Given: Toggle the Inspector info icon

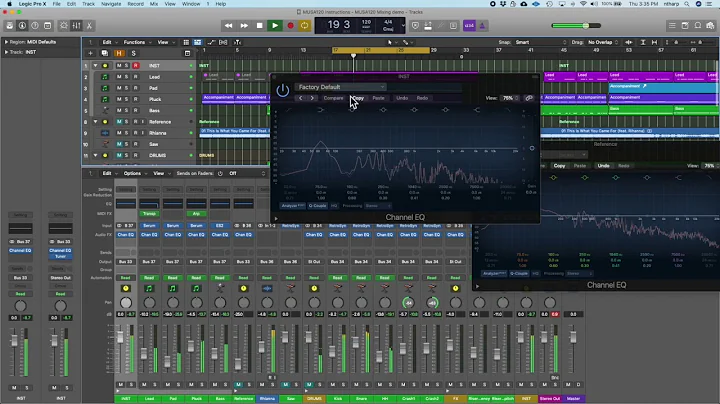Looking at the screenshot, I should tap(22, 26).
